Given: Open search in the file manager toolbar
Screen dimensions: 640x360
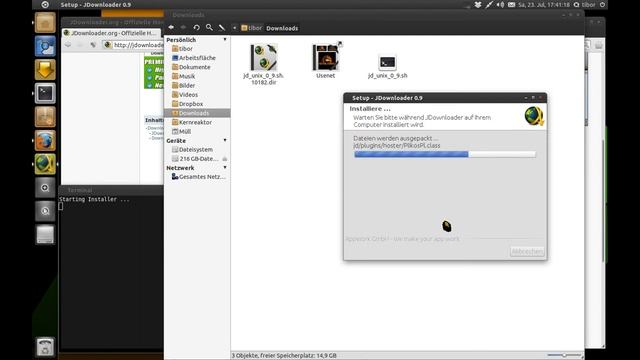Looking at the screenshot, I should [209, 27].
